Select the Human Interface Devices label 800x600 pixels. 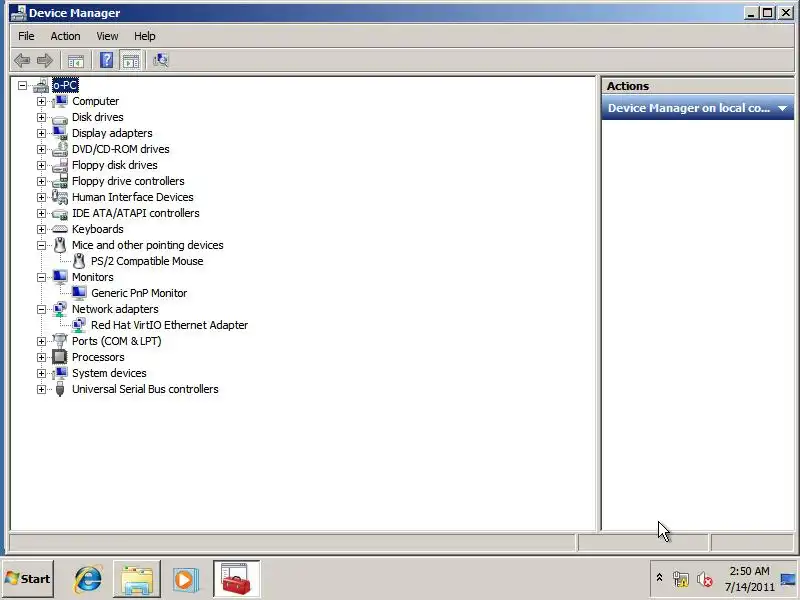tap(133, 197)
